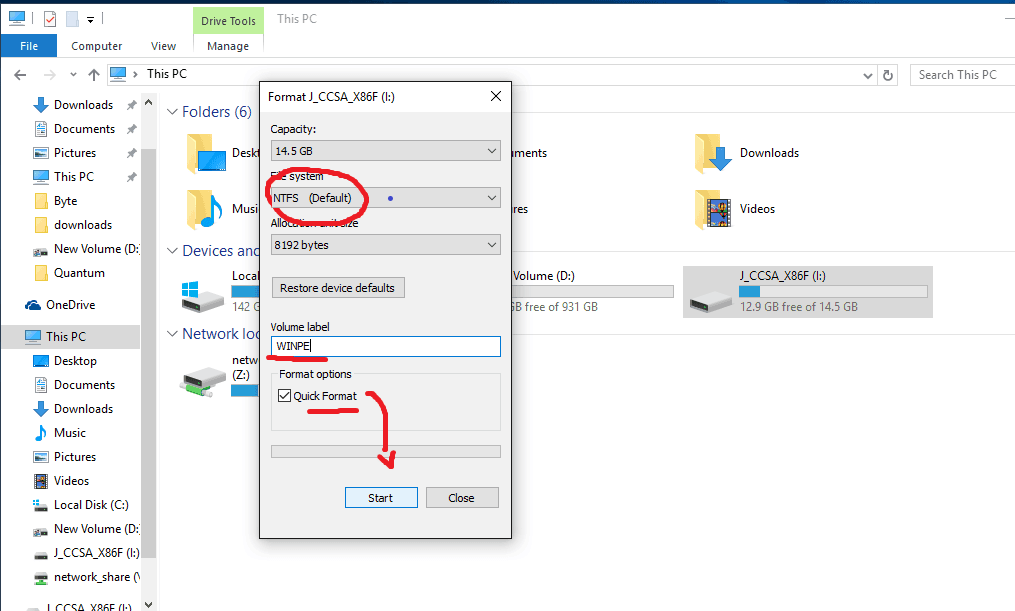Open the File ribbon tab
The width and height of the screenshot is (1015, 611).
29,46
